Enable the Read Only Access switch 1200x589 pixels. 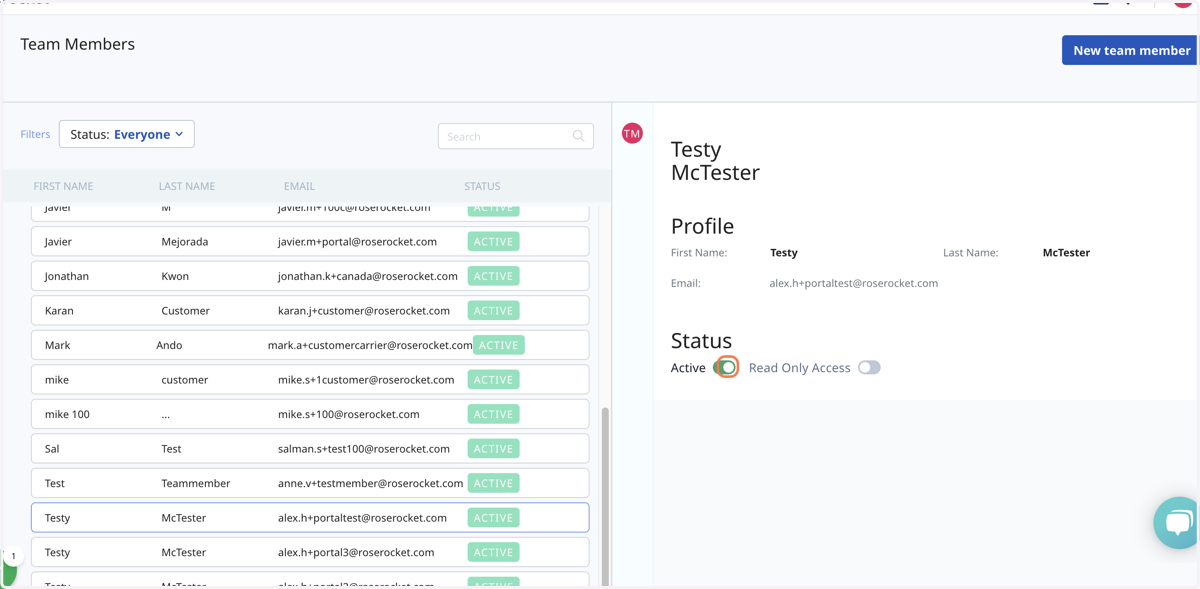point(869,368)
